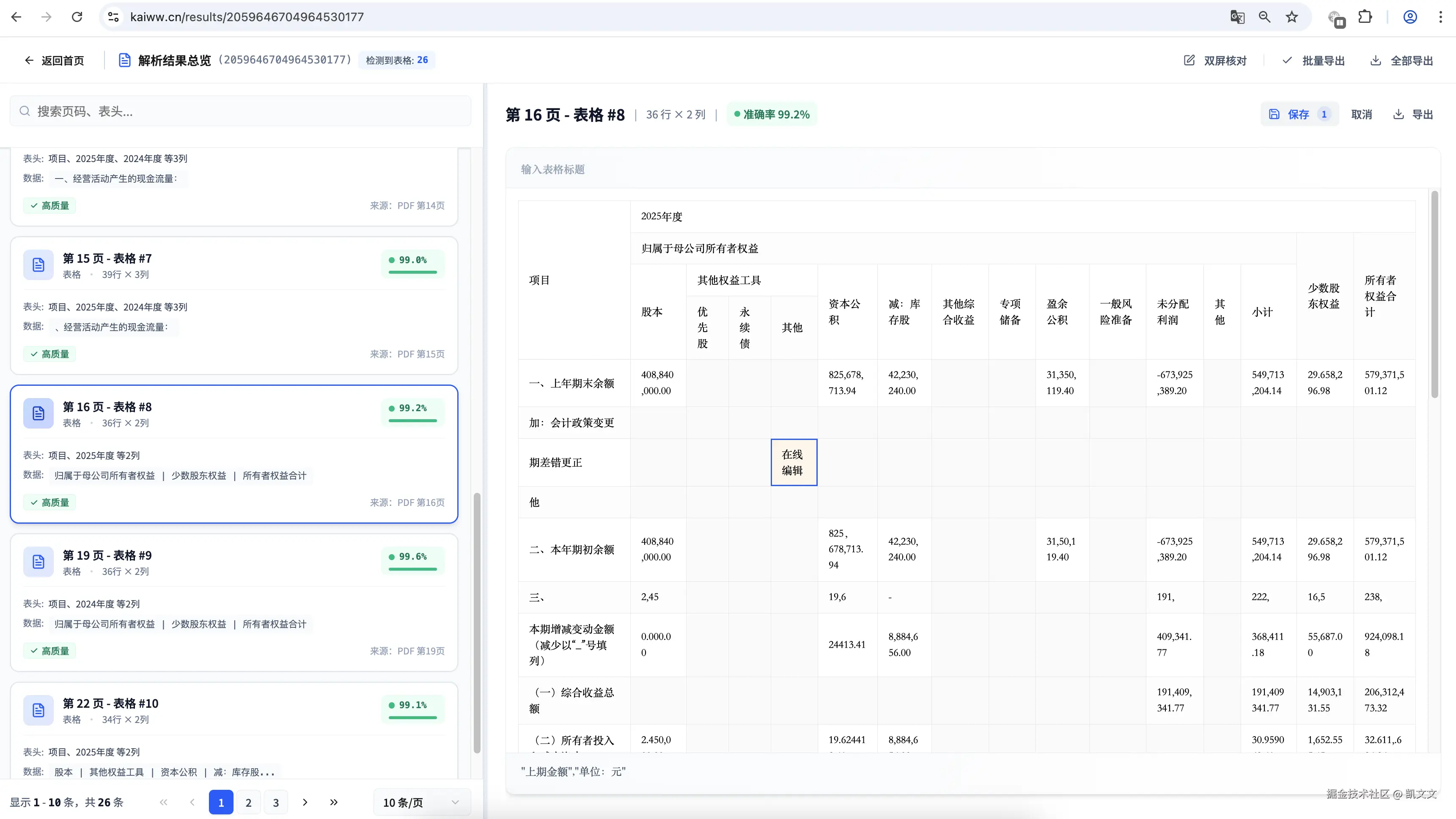This screenshot has height=819, width=1456.
Task: Go to first page double-arrow
Action: [163, 802]
